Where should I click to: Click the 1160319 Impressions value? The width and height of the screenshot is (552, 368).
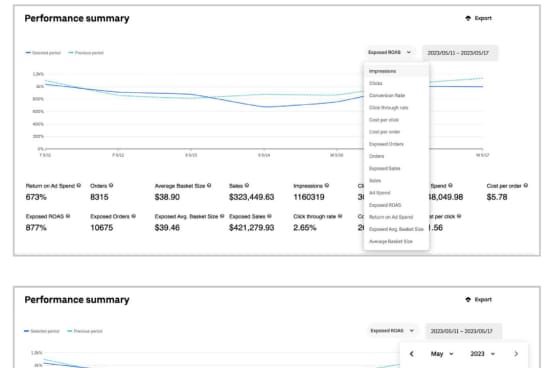coord(309,197)
